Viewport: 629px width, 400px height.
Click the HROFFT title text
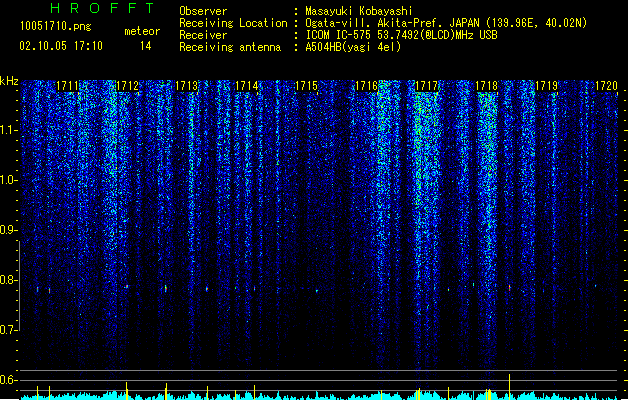[x=103, y=8]
